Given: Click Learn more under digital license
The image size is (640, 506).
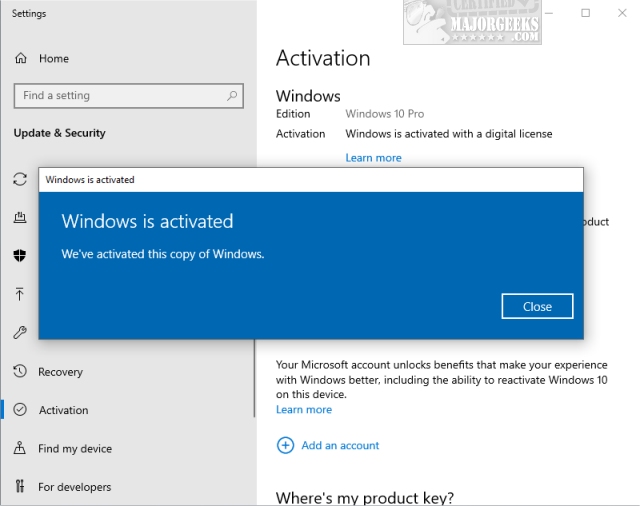Looking at the screenshot, I should tap(373, 158).
